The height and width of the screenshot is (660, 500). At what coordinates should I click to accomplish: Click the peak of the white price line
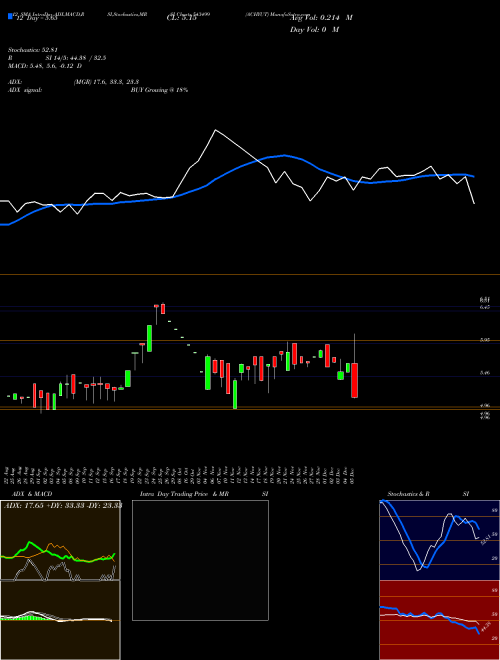[x=215, y=130]
